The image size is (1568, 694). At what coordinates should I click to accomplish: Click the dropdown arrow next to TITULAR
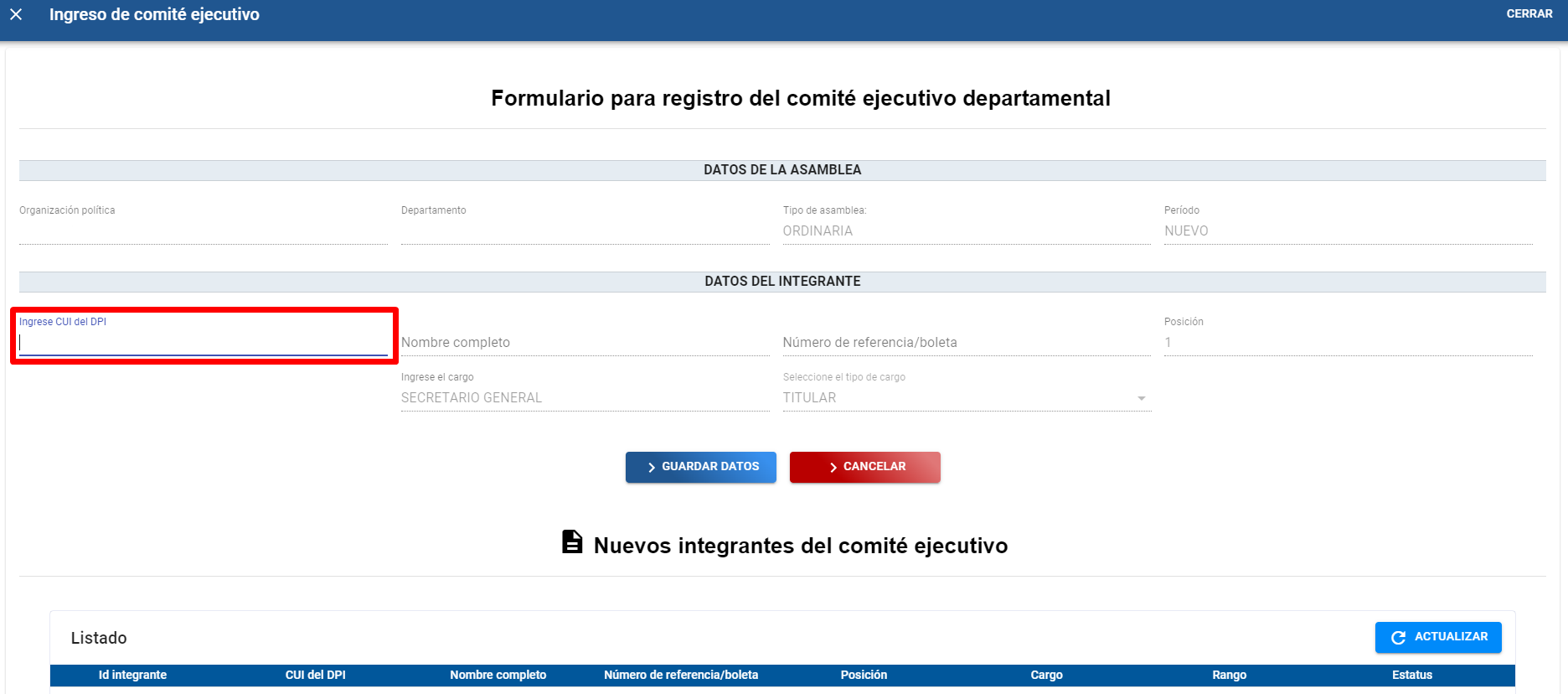tap(1141, 399)
